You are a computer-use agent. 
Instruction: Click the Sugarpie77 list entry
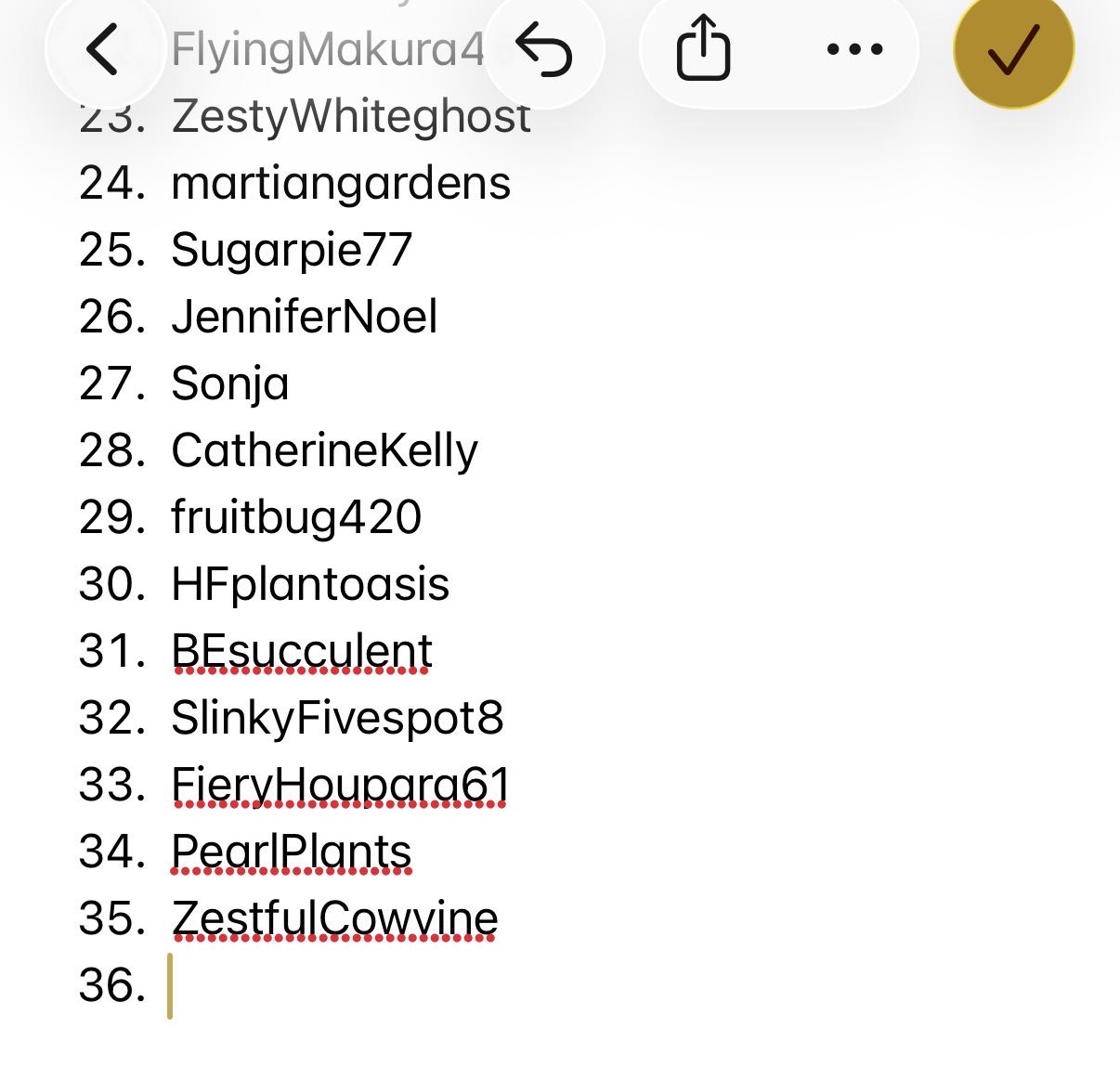point(292,250)
